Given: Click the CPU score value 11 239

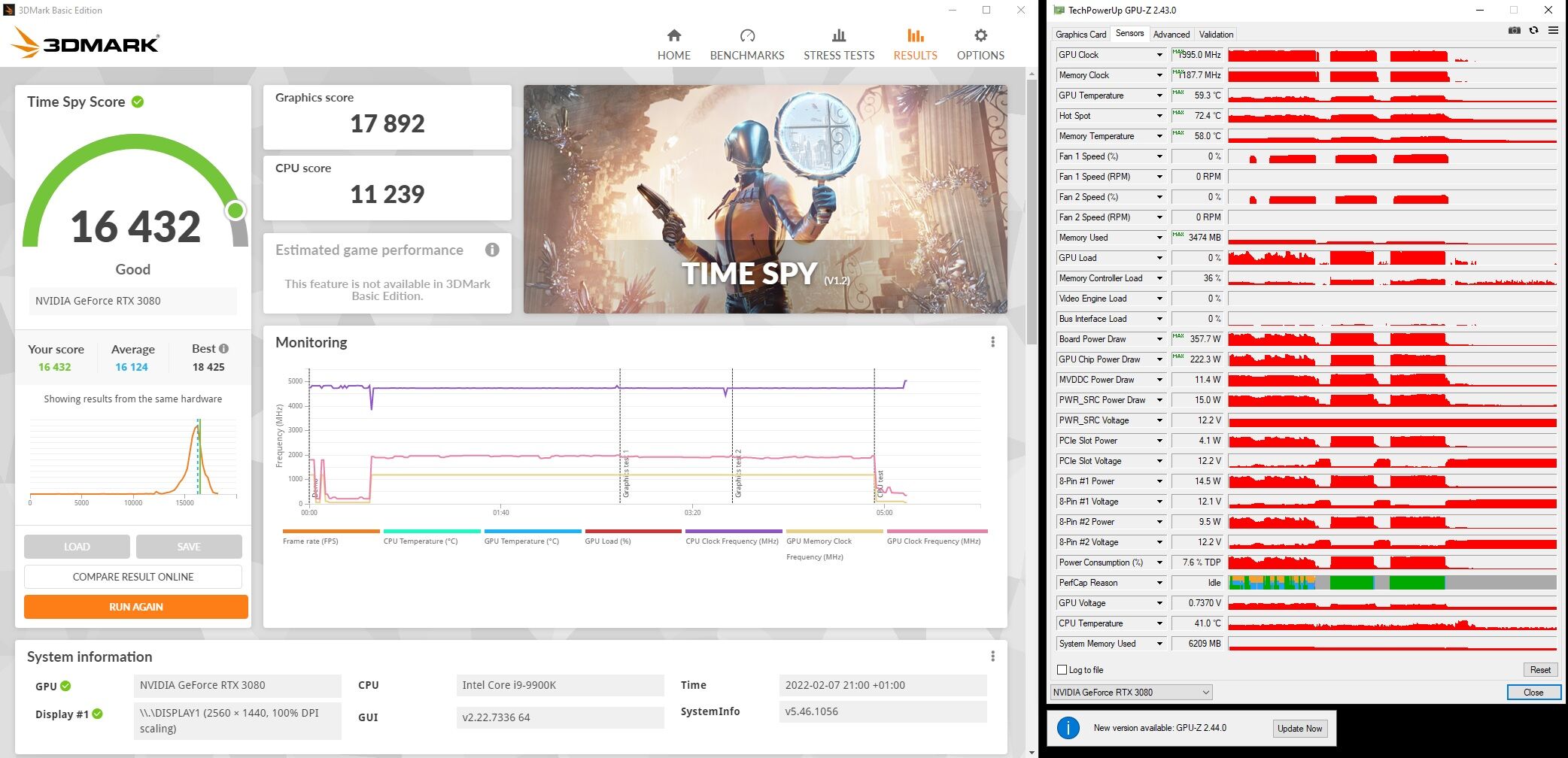Looking at the screenshot, I should 387,194.
